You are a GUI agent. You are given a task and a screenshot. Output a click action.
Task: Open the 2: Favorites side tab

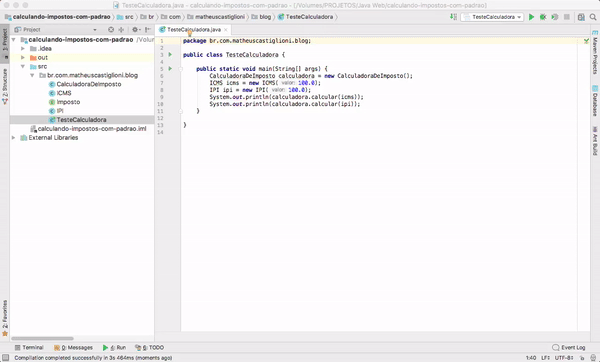(x=5, y=318)
